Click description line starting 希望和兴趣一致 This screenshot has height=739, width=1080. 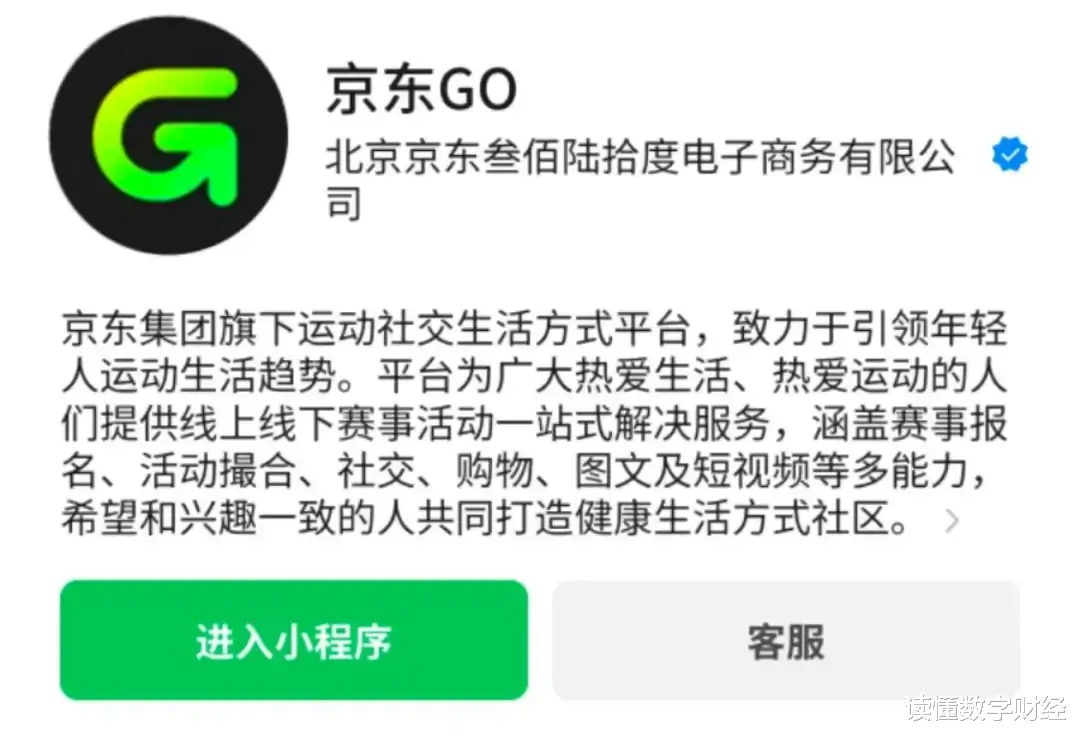(484, 519)
